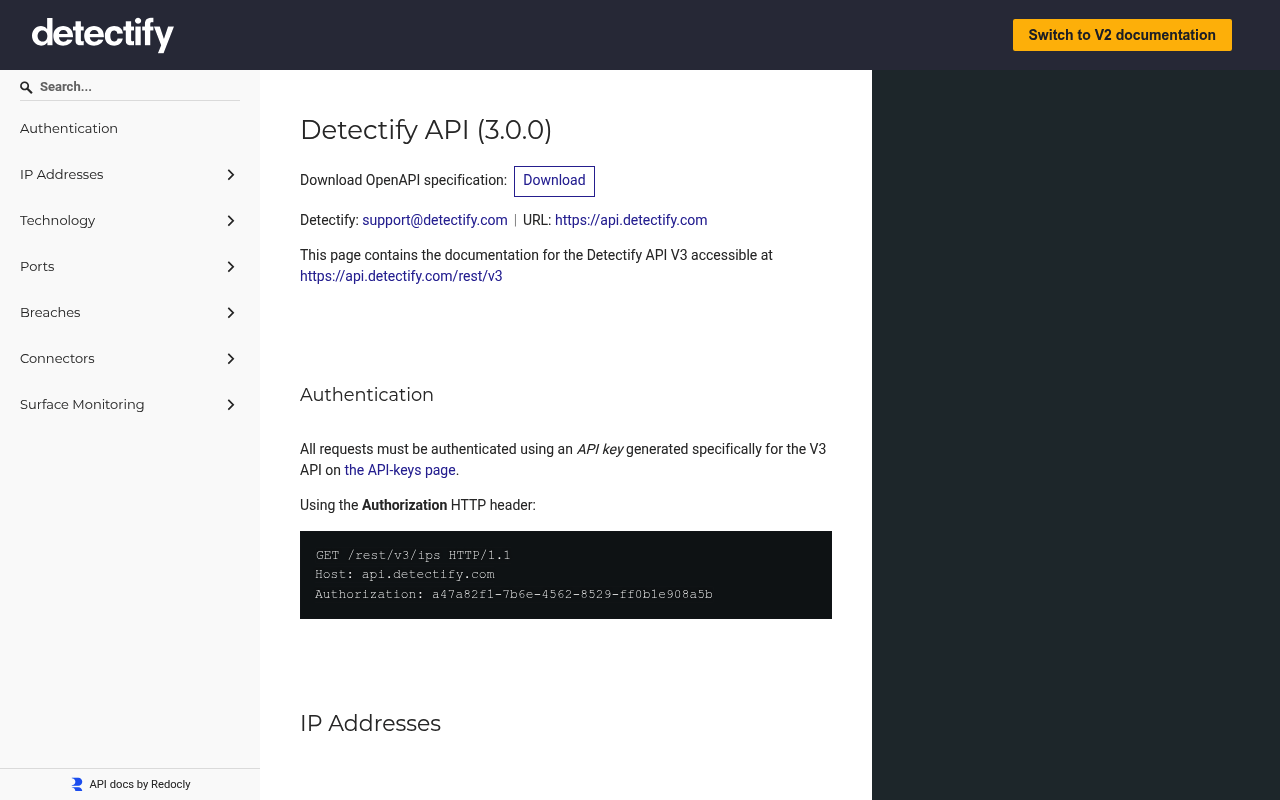The image size is (1280, 800).
Task: Download the OpenAPI specification
Action: point(554,181)
